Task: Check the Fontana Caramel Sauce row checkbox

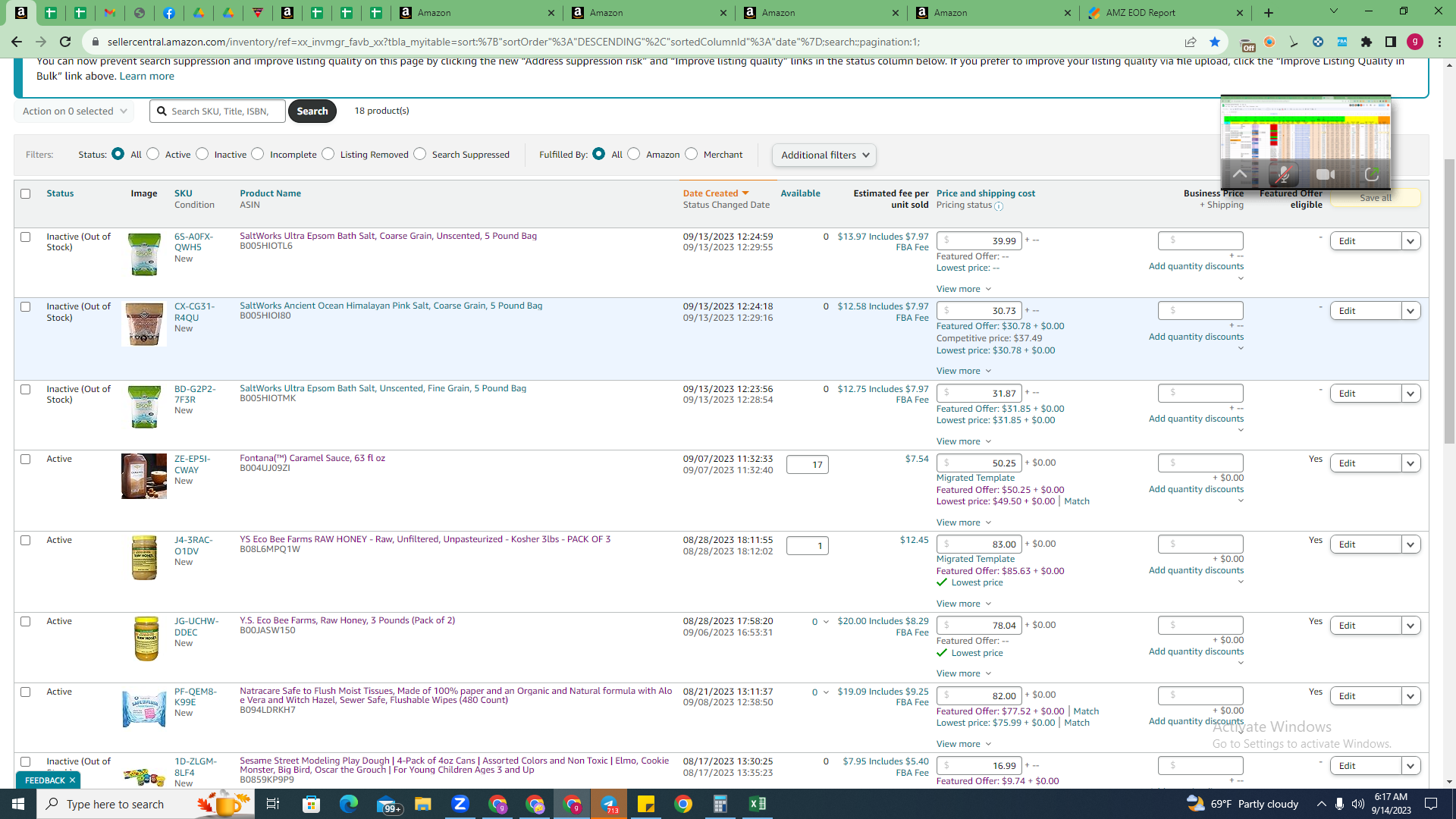Action: 26,460
